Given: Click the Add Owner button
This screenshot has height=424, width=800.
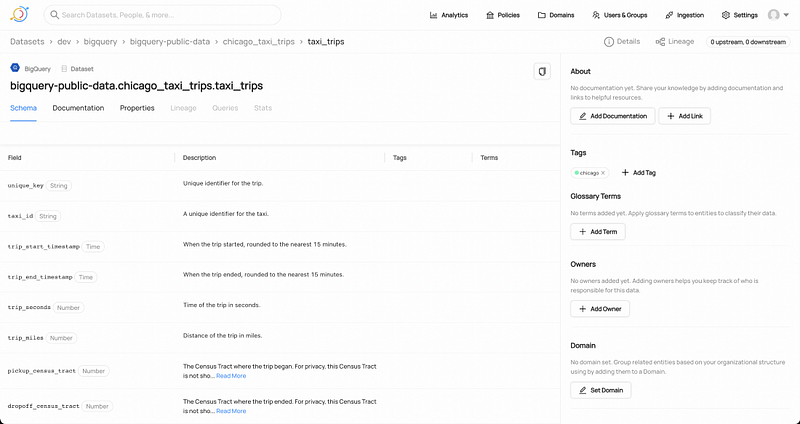Looking at the screenshot, I should click(600, 309).
